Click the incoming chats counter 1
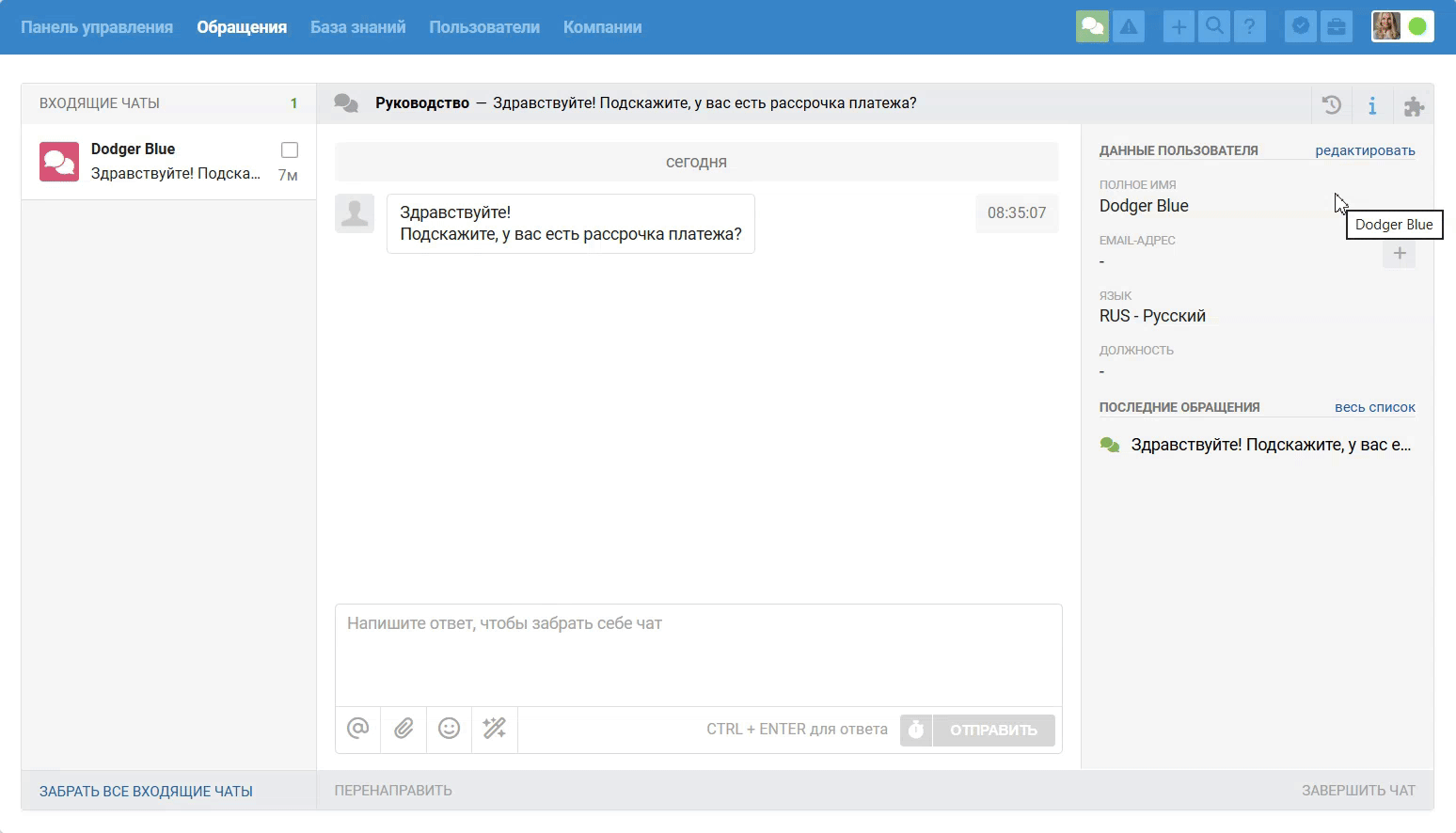The image size is (1456, 833). pyautogui.click(x=293, y=103)
